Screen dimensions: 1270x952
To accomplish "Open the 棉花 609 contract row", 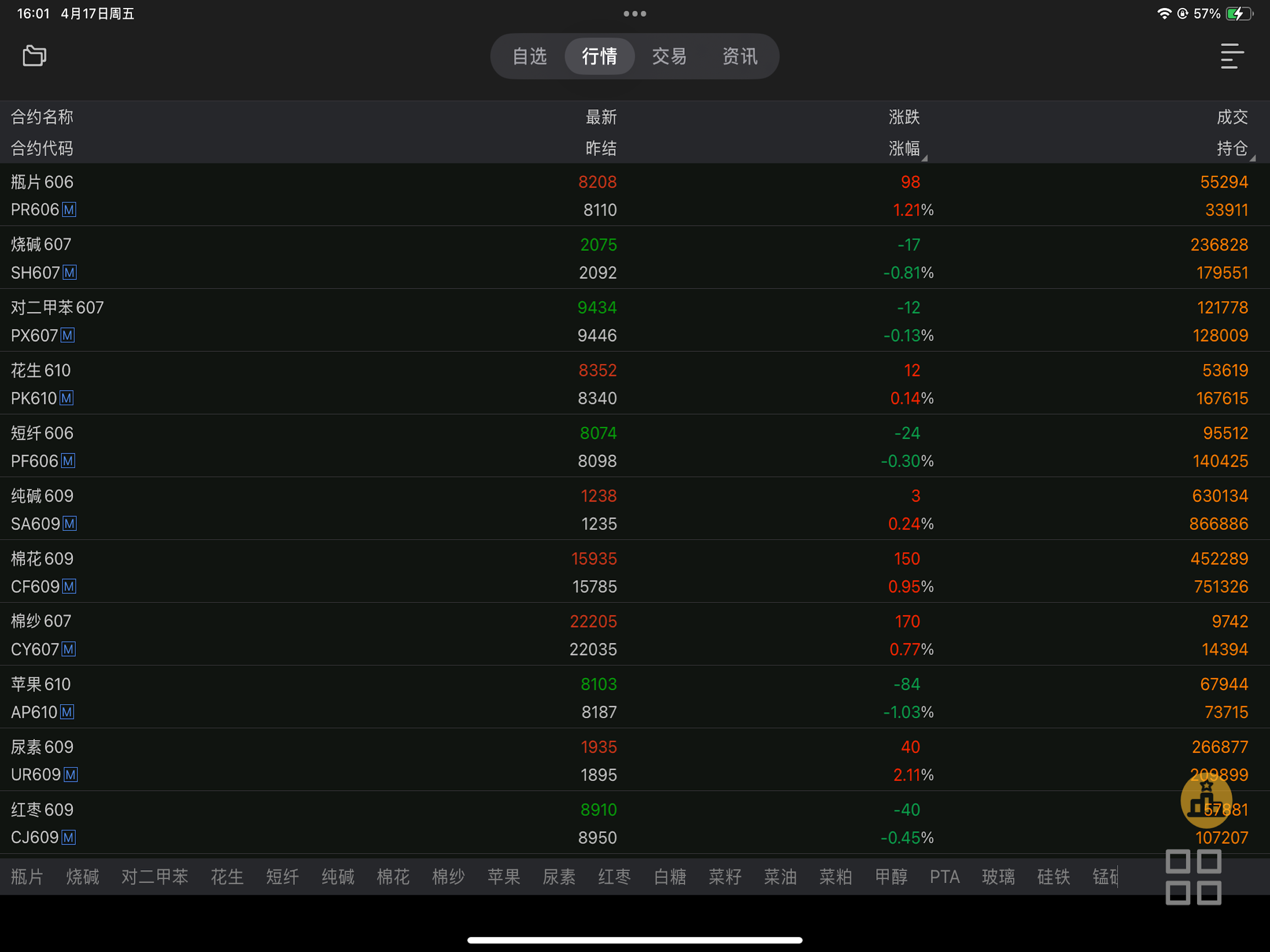I will click(635, 572).
